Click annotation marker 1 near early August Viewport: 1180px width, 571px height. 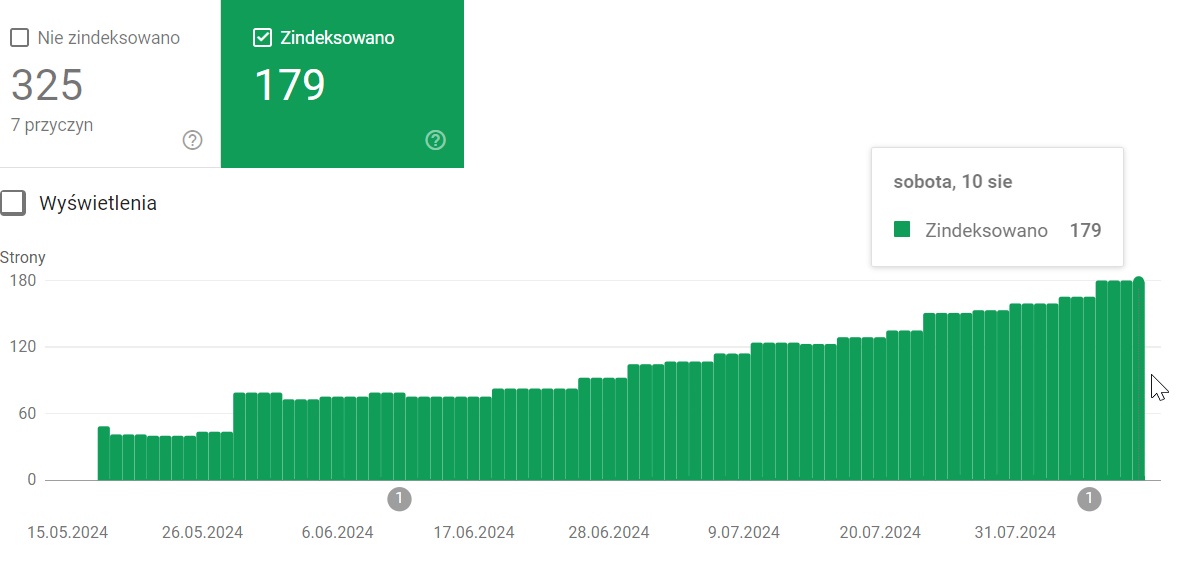click(1089, 498)
